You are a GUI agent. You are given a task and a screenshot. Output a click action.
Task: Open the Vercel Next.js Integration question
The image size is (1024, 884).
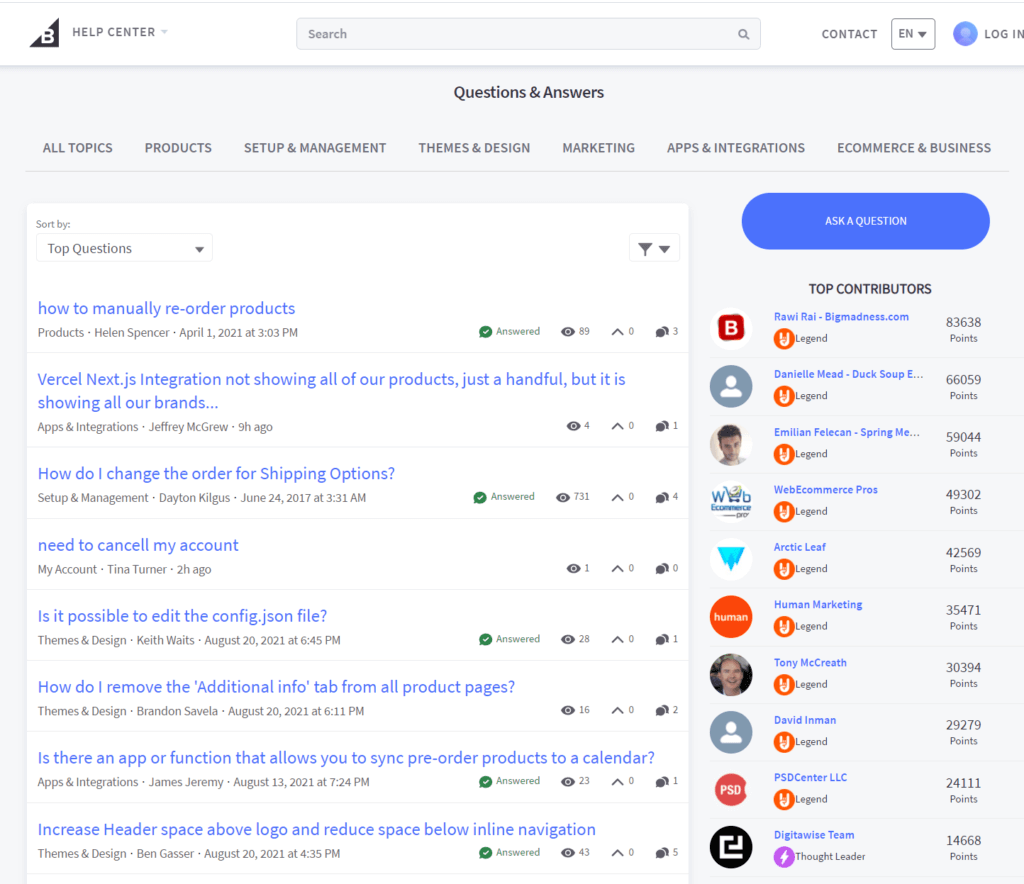(331, 391)
